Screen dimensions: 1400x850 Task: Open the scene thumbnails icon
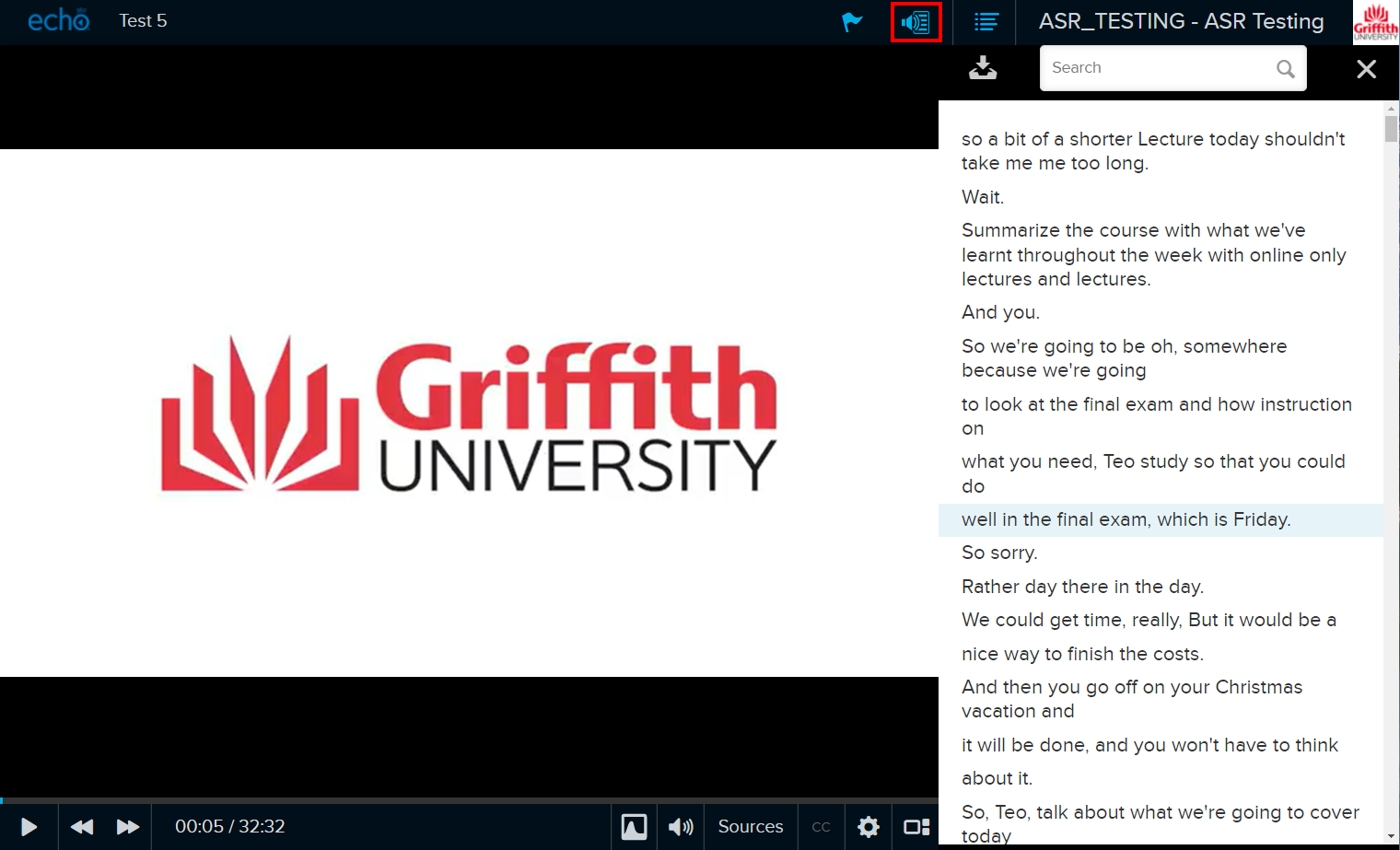tap(634, 827)
